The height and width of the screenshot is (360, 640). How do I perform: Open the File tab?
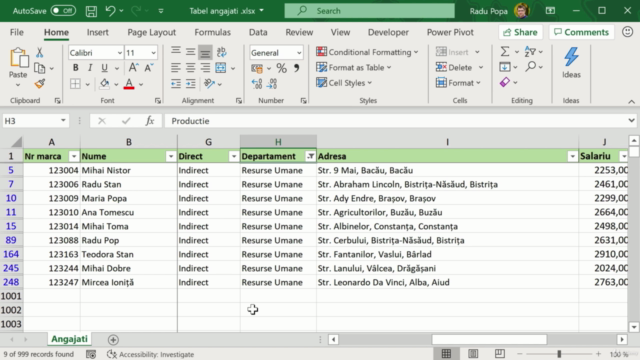pyautogui.click(x=17, y=32)
